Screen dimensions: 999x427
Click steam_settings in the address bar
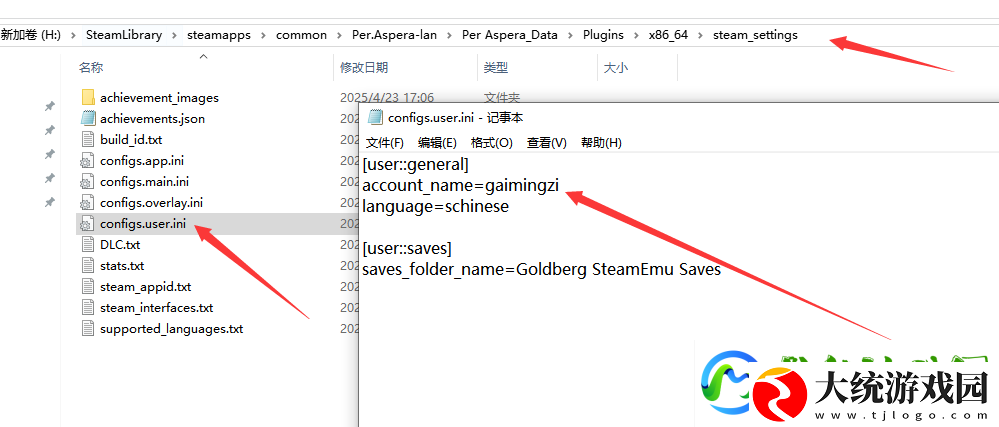click(755, 35)
